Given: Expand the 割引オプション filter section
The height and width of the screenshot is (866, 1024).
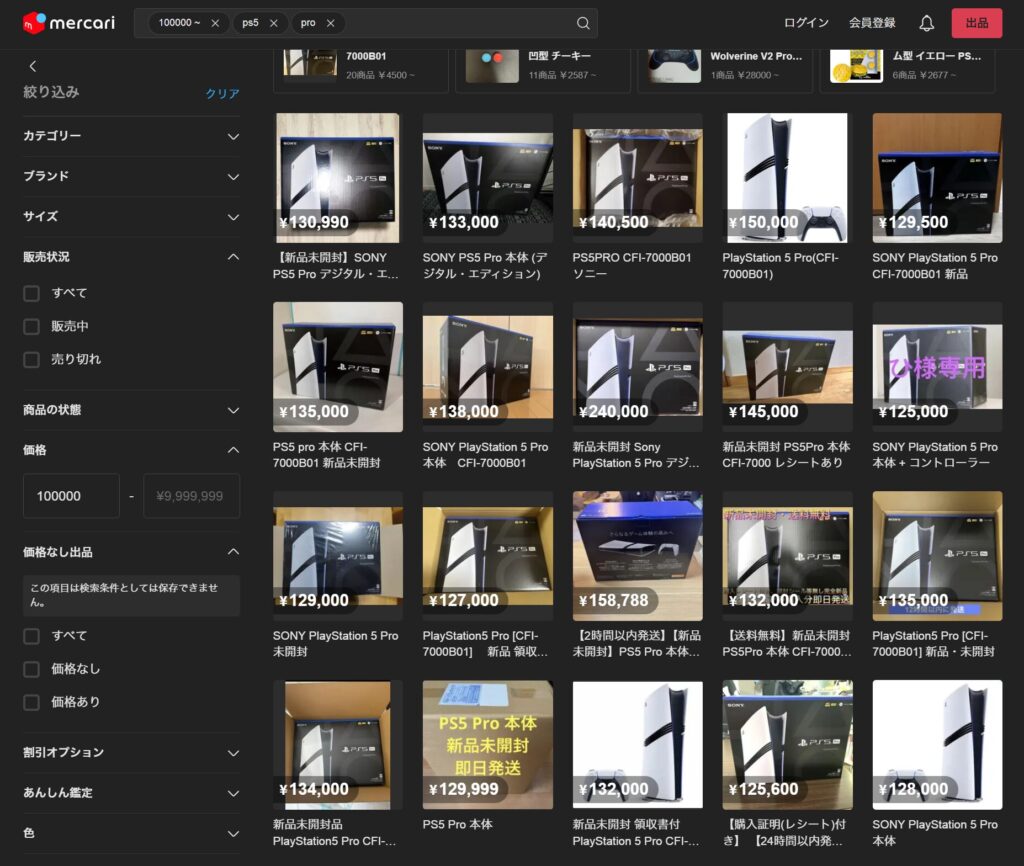Looking at the screenshot, I should (131, 752).
